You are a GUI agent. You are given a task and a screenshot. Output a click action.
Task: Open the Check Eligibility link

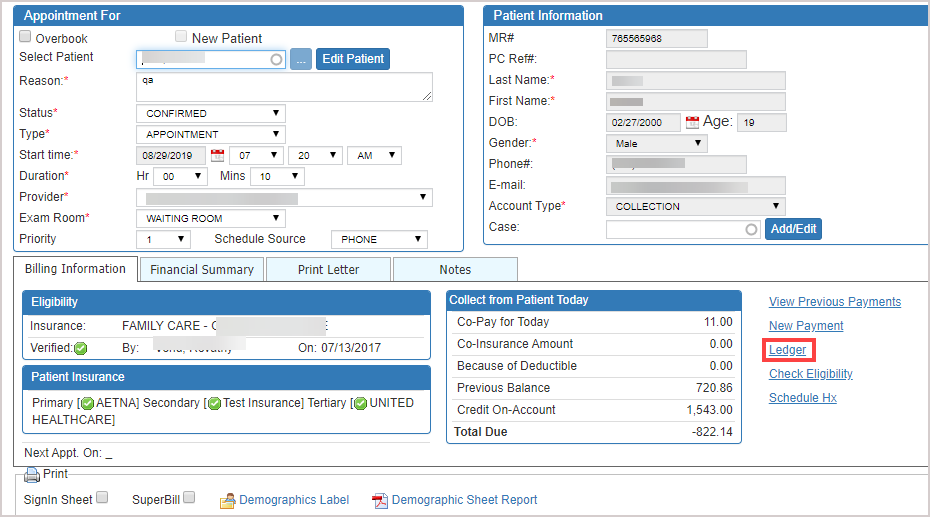tap(811, 374)
